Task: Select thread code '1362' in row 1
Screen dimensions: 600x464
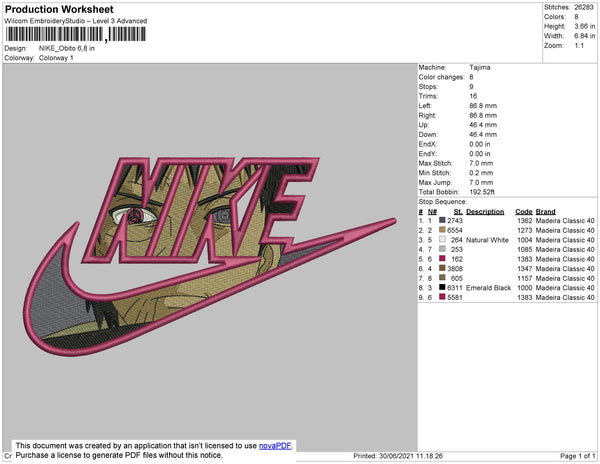Action: point(525,221)
